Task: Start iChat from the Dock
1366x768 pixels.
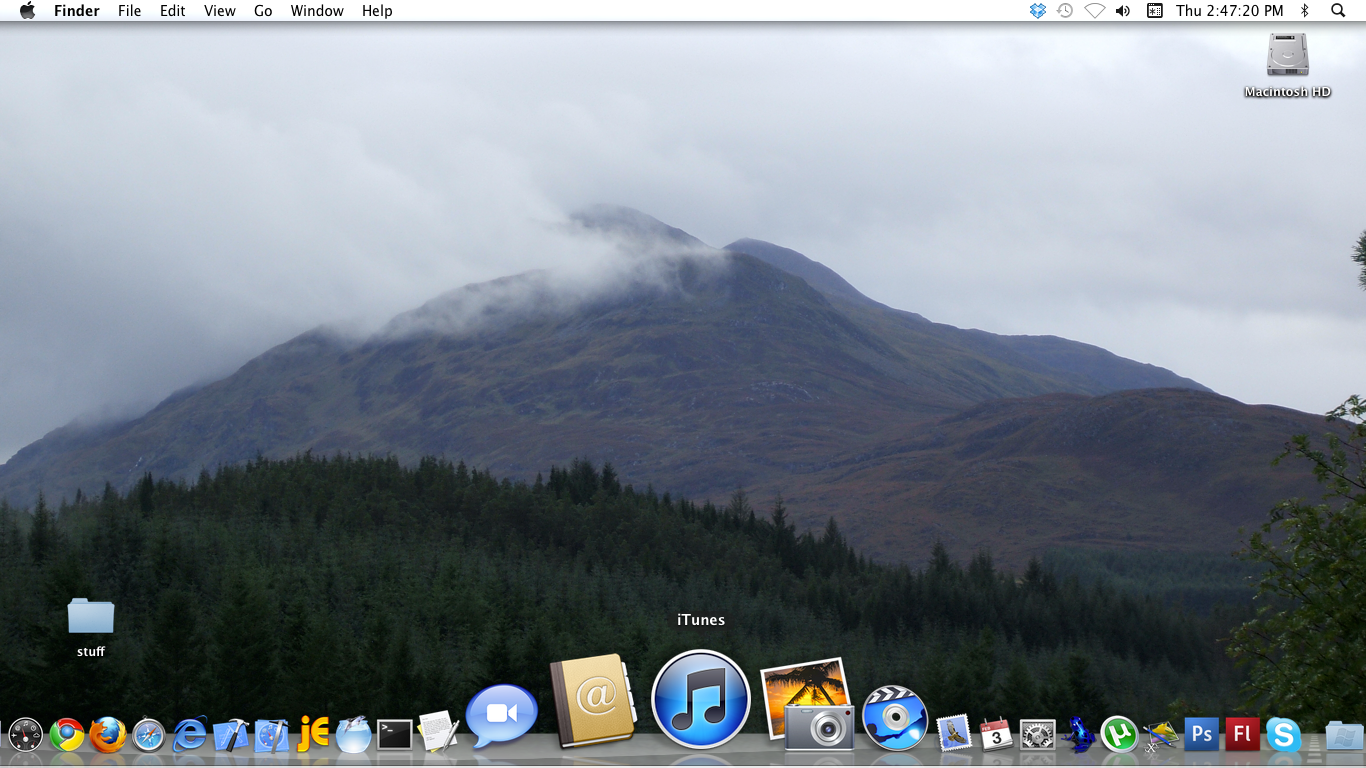Action: 502,714
